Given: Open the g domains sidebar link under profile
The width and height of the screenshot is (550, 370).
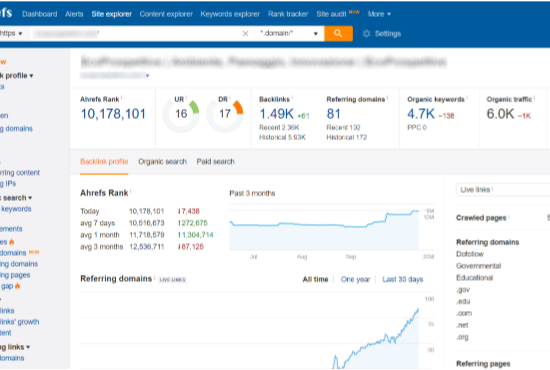Looking at the screenshot, I should 16,129.
